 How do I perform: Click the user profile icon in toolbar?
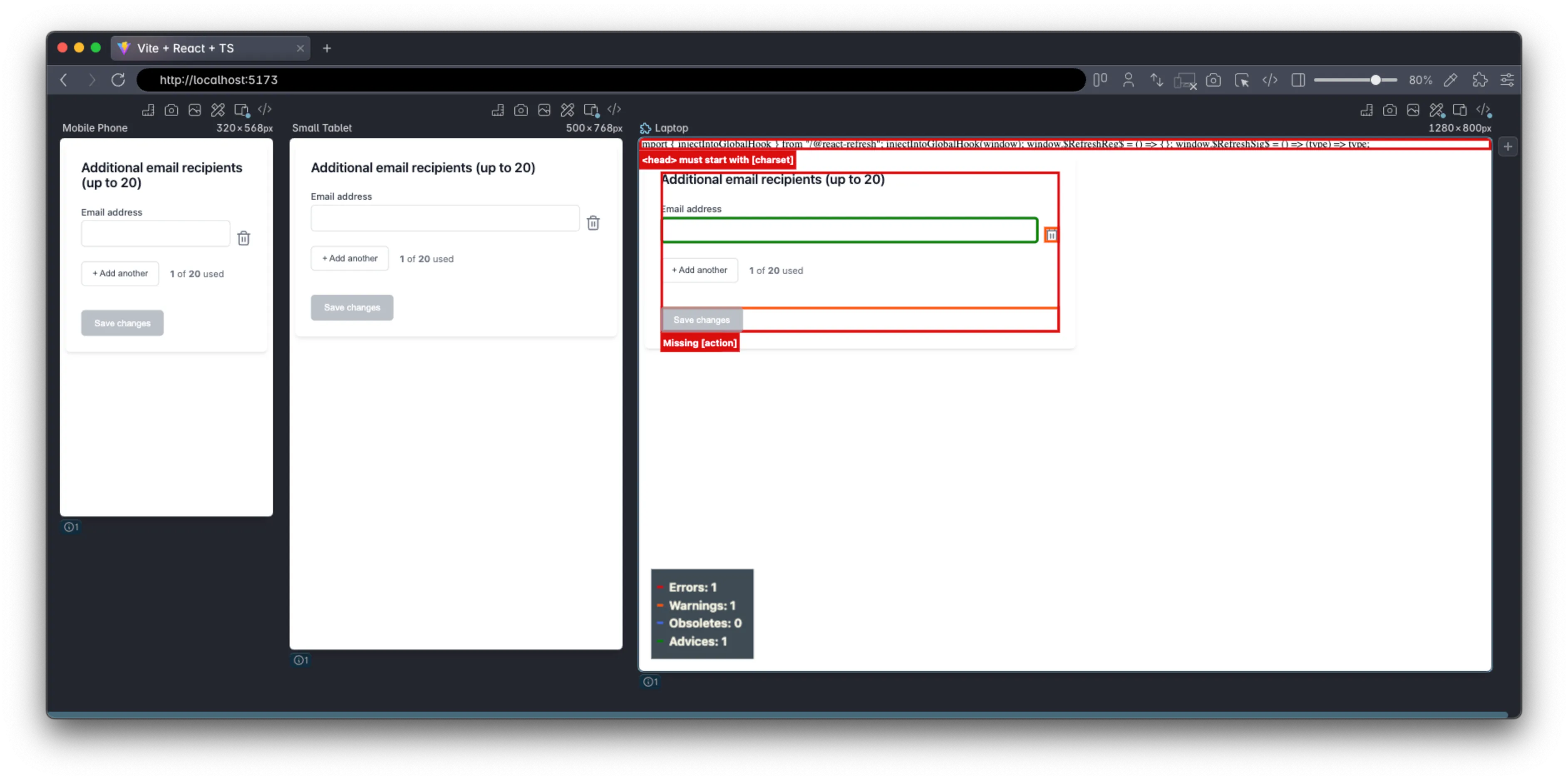[x=1128, y=80]
